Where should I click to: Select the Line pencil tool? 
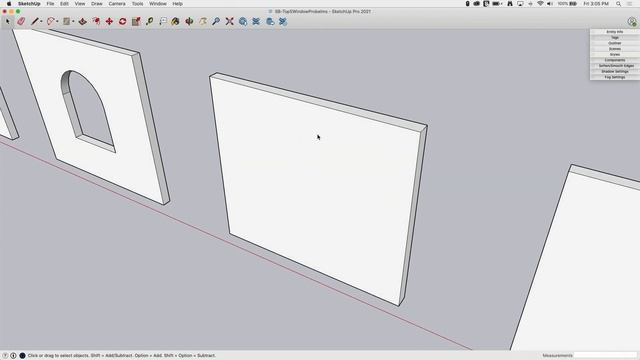[x=35, y=21]
